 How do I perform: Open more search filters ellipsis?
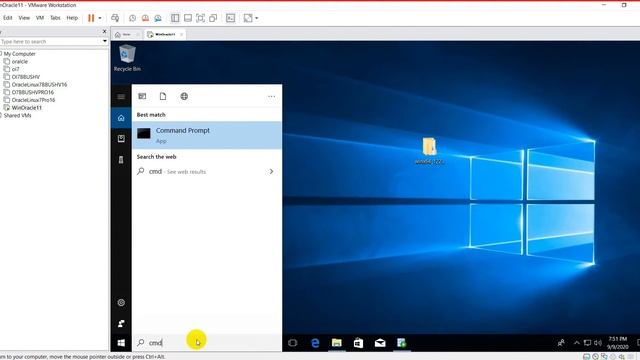point(271,96)
